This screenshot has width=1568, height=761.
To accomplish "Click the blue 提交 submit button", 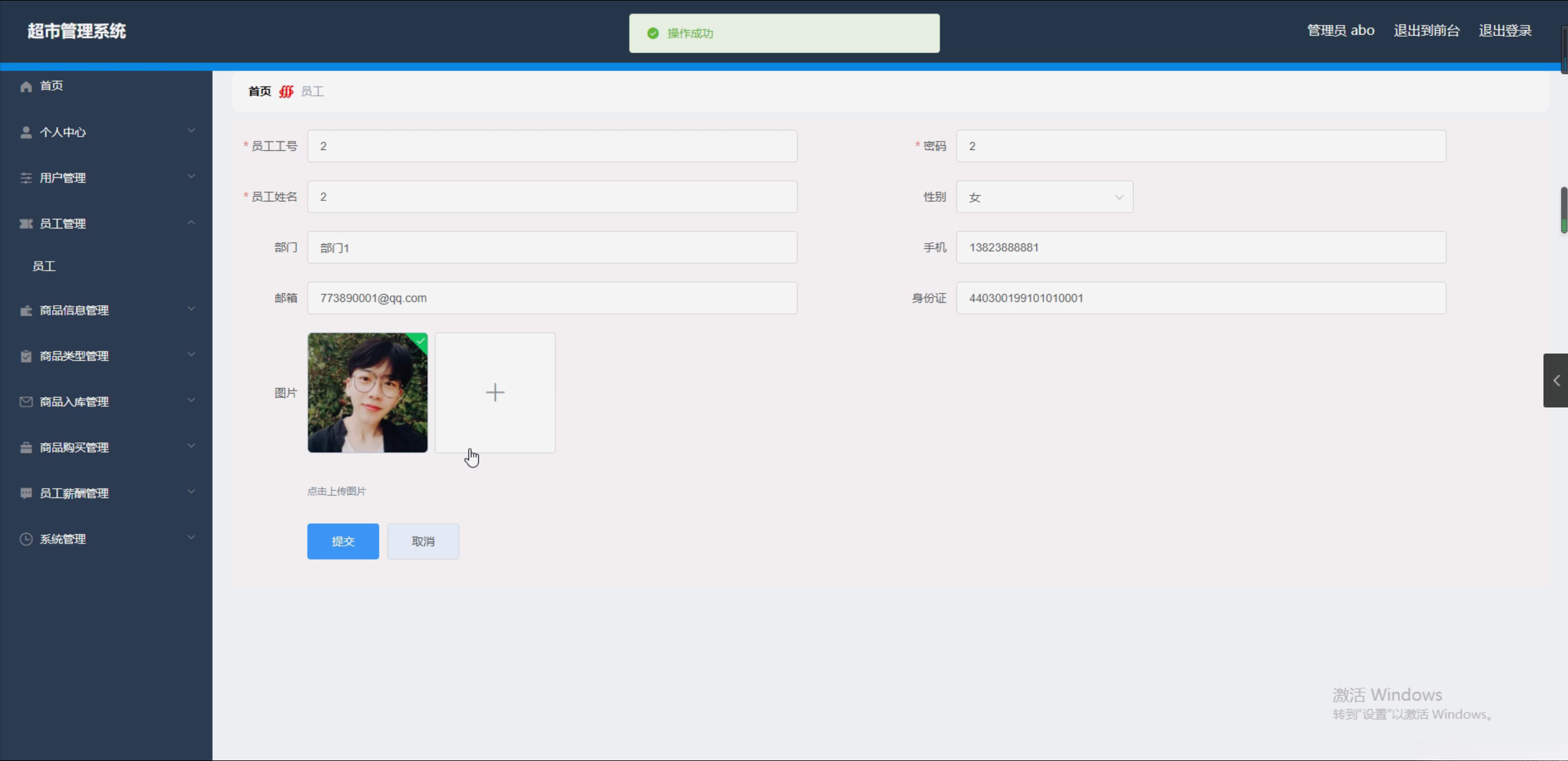I will 343,541.
